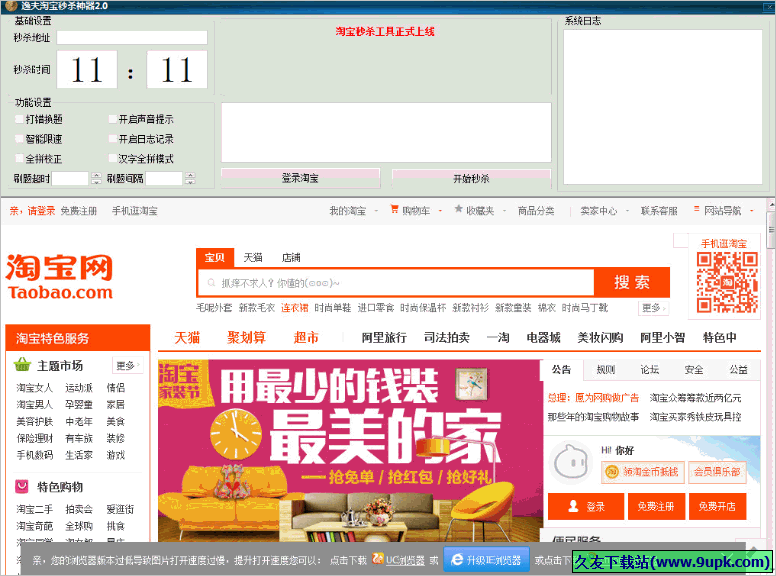The image size is (776, 576).
Task: Click the site navigation menu icon
Action: pyautogui.click(x=696, y=209)
